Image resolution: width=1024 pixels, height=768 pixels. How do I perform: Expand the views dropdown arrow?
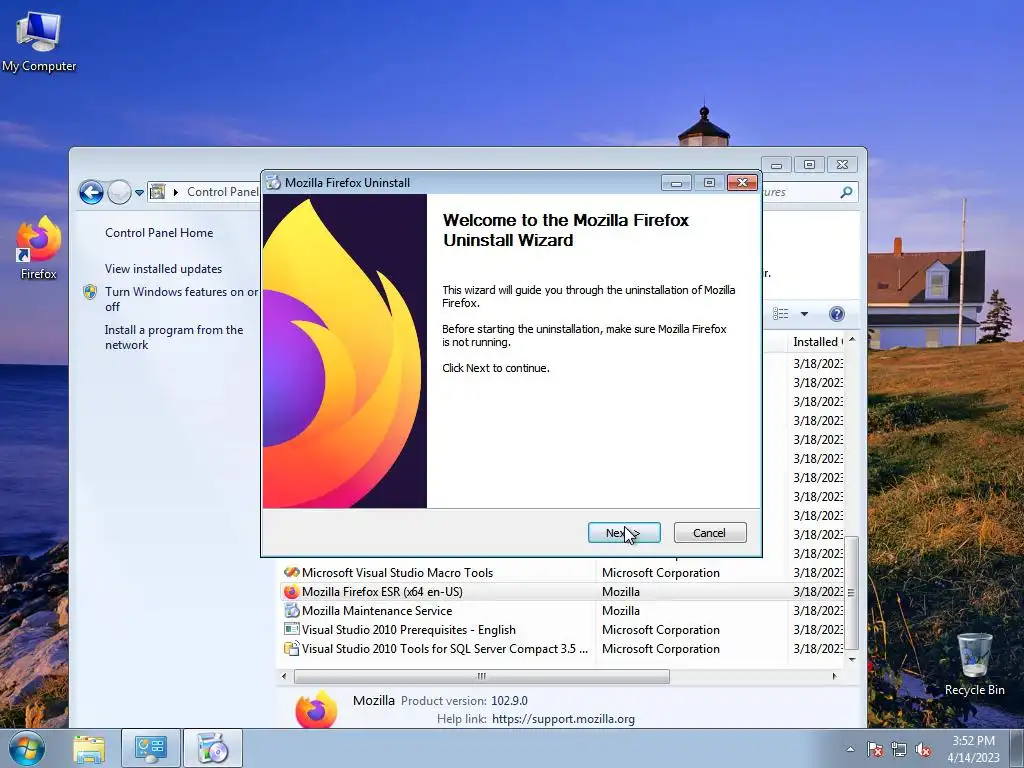tap(805, 314)
